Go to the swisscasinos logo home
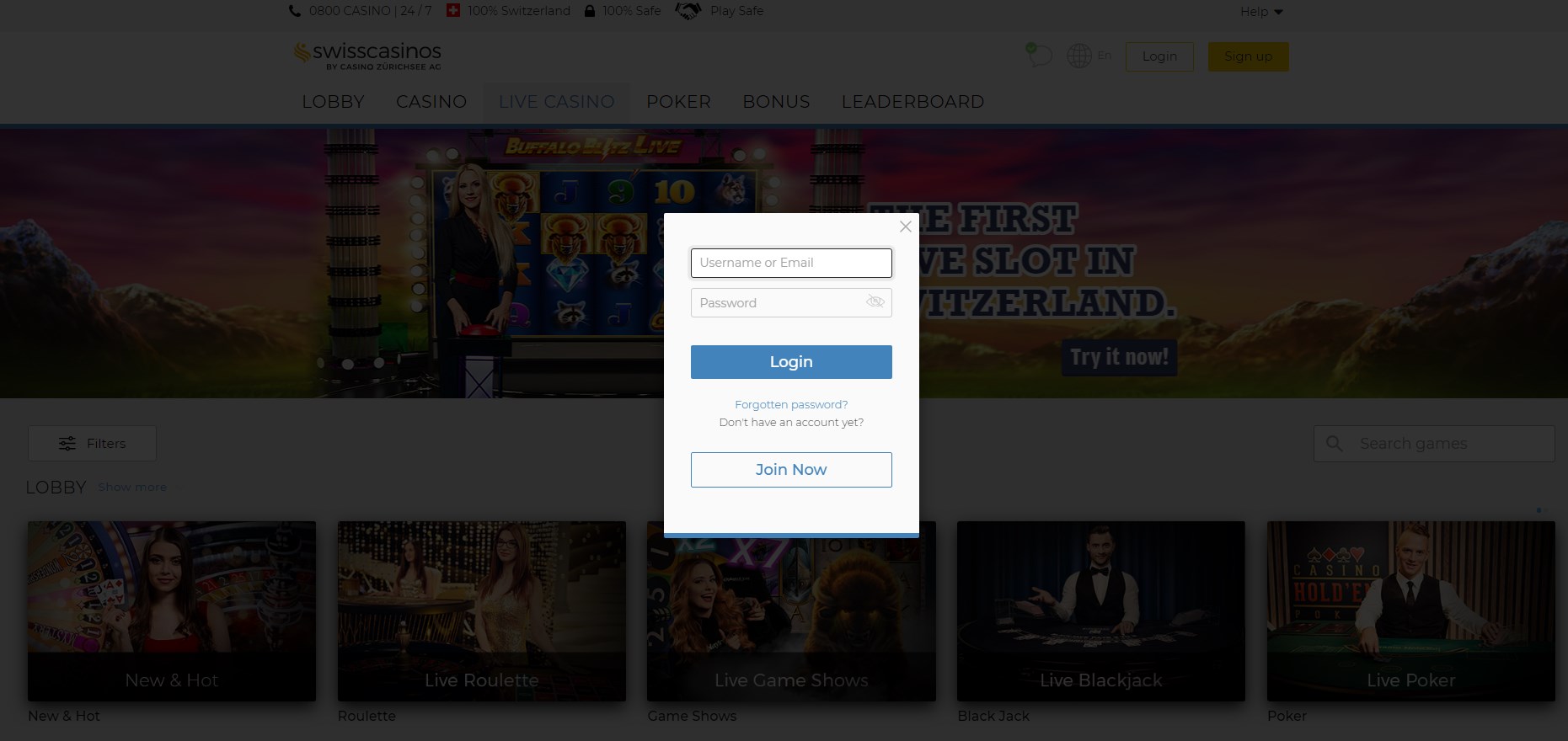 point(367,56)
